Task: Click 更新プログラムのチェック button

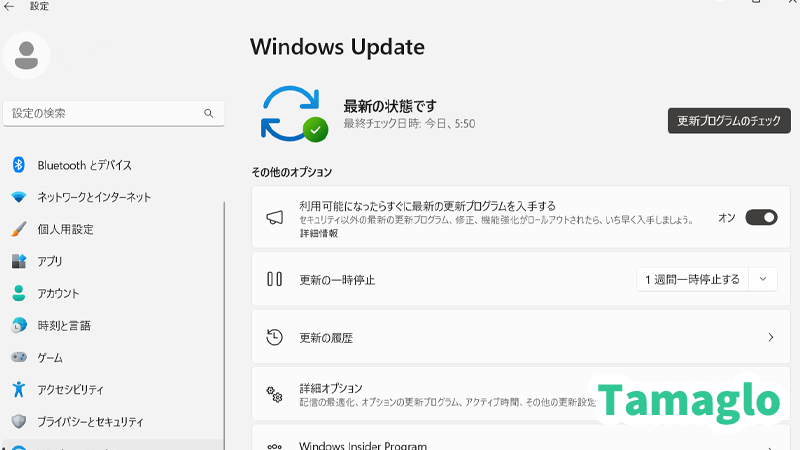Action: click(x=729, y=121)
